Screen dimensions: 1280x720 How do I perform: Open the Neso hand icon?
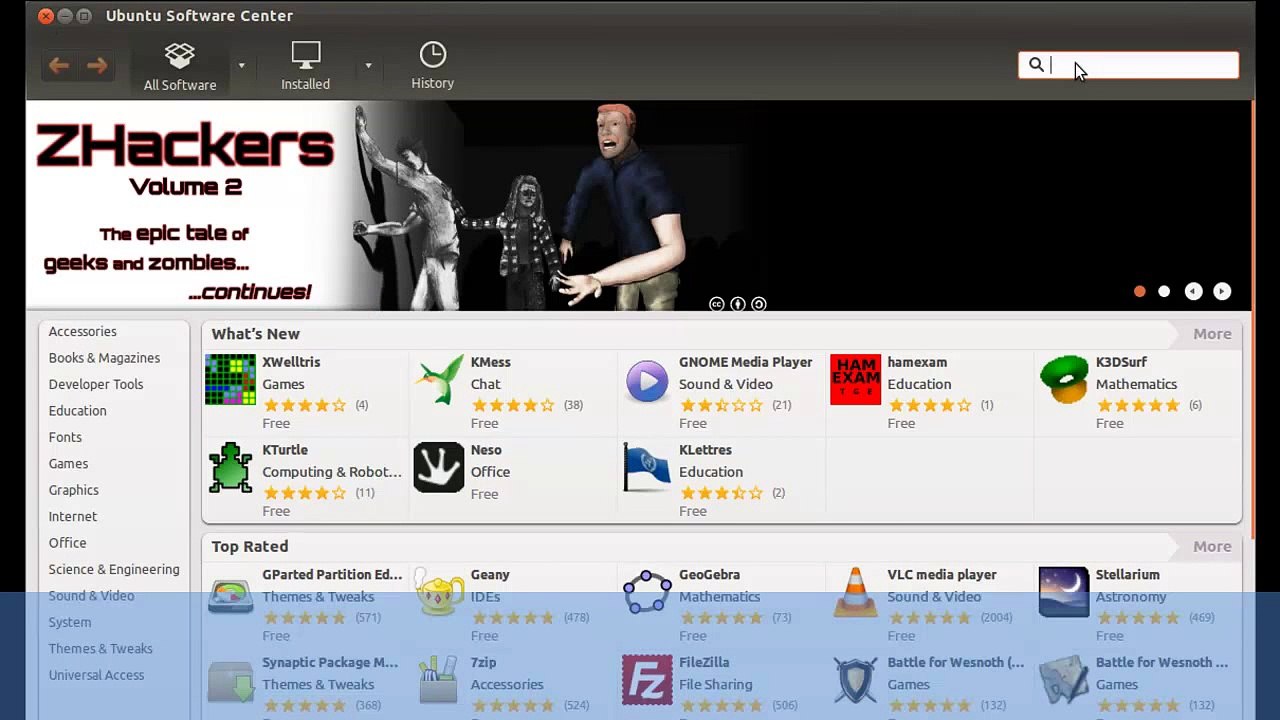(x=439, y=468)
